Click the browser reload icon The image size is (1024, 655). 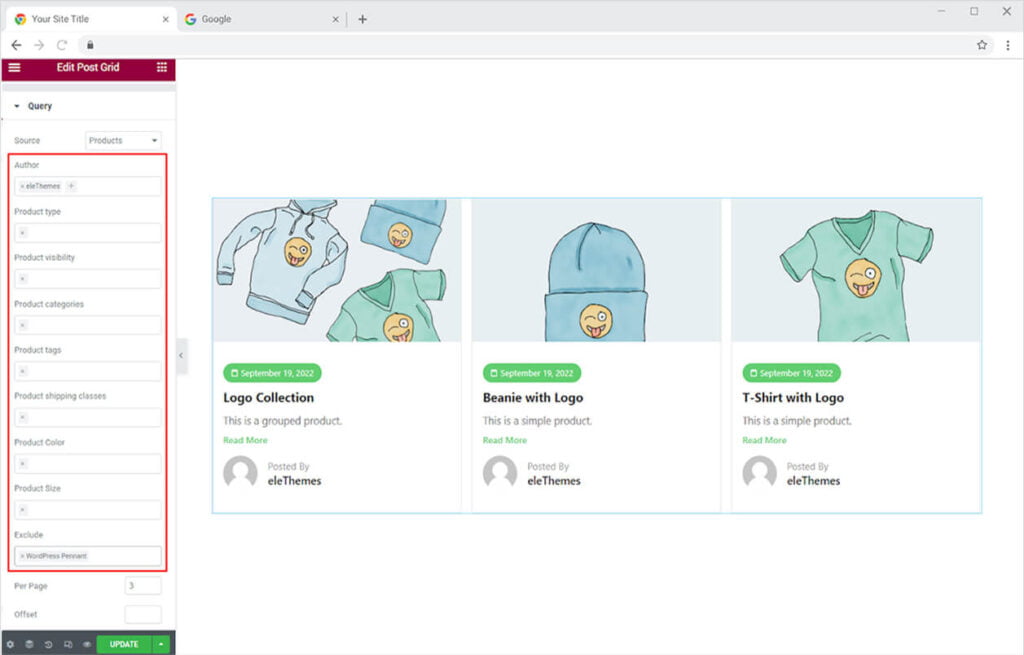[x=62, y=45]
